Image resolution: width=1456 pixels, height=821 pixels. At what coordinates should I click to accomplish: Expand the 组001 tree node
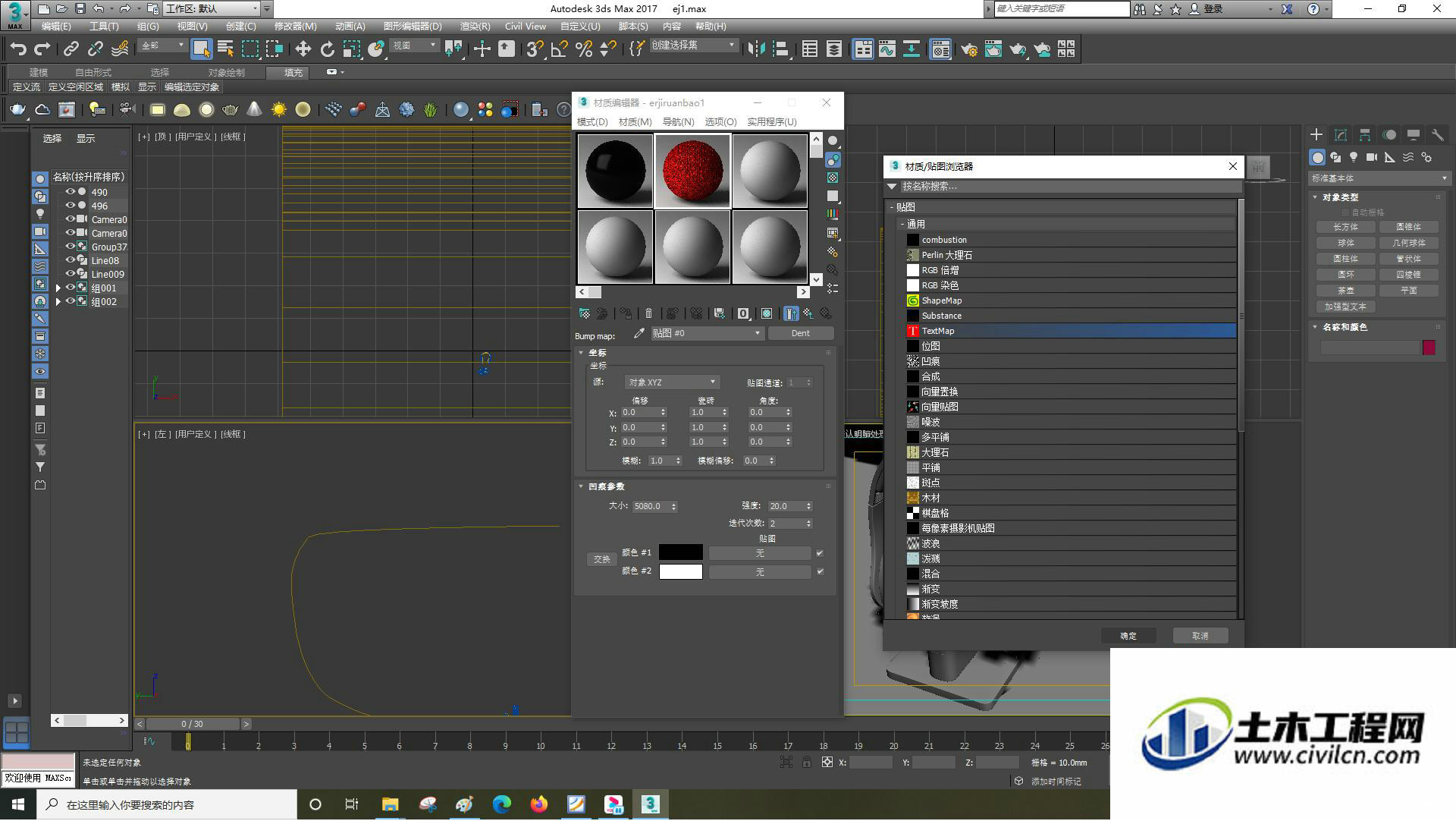58,288
